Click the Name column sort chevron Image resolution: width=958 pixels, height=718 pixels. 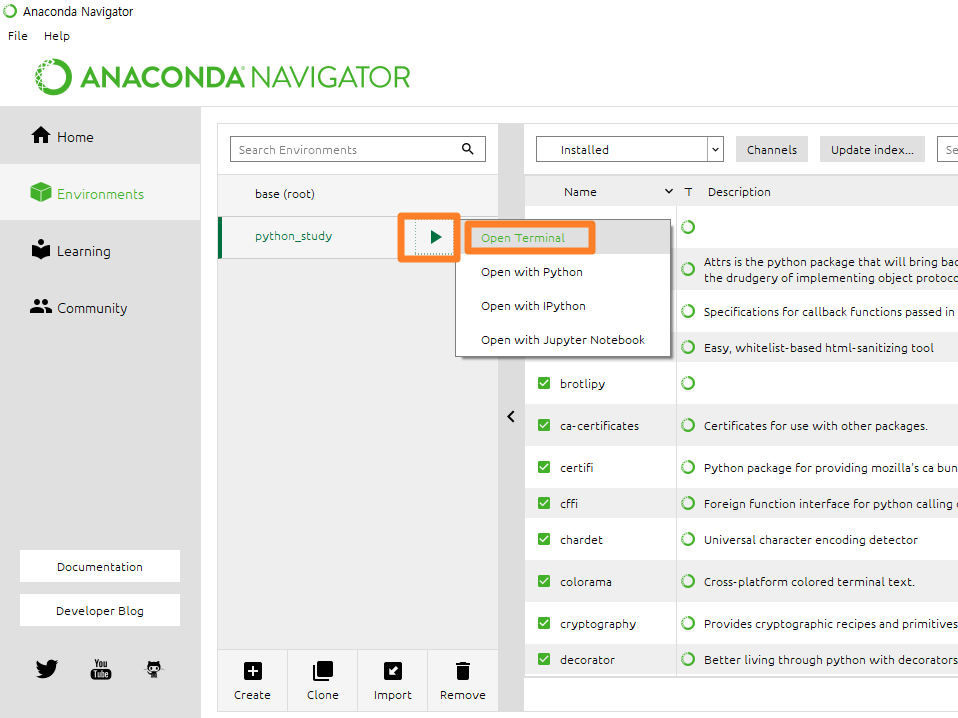[x=668, y=191]
